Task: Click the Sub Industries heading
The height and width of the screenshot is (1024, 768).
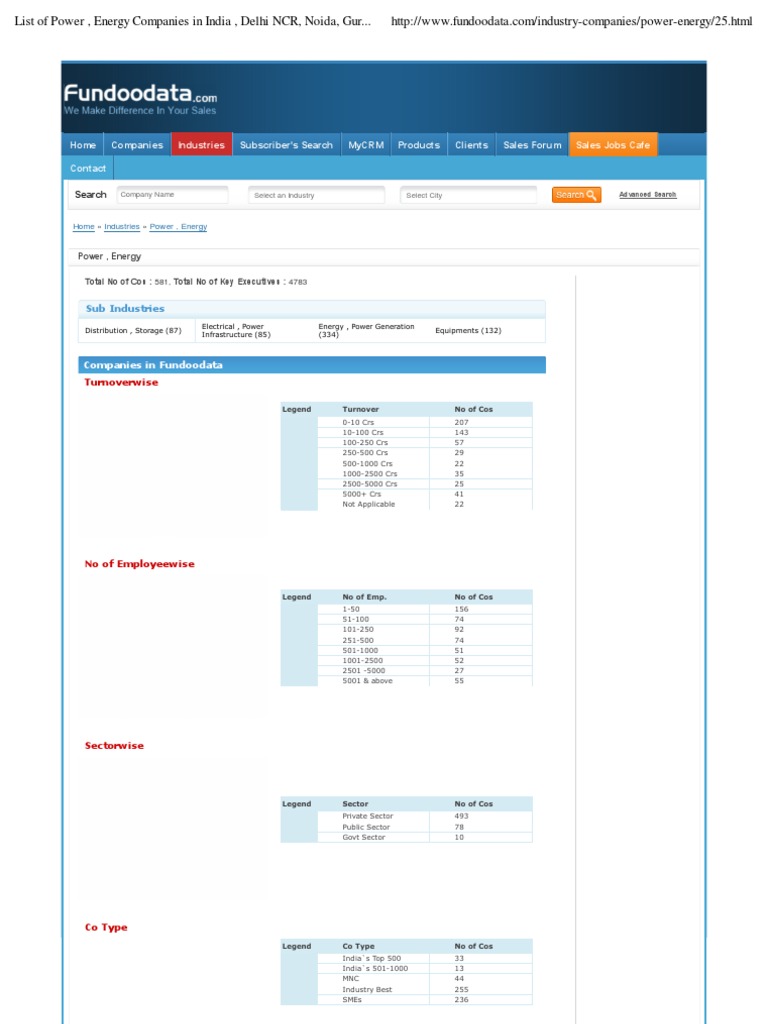Action: click(125, 308)
